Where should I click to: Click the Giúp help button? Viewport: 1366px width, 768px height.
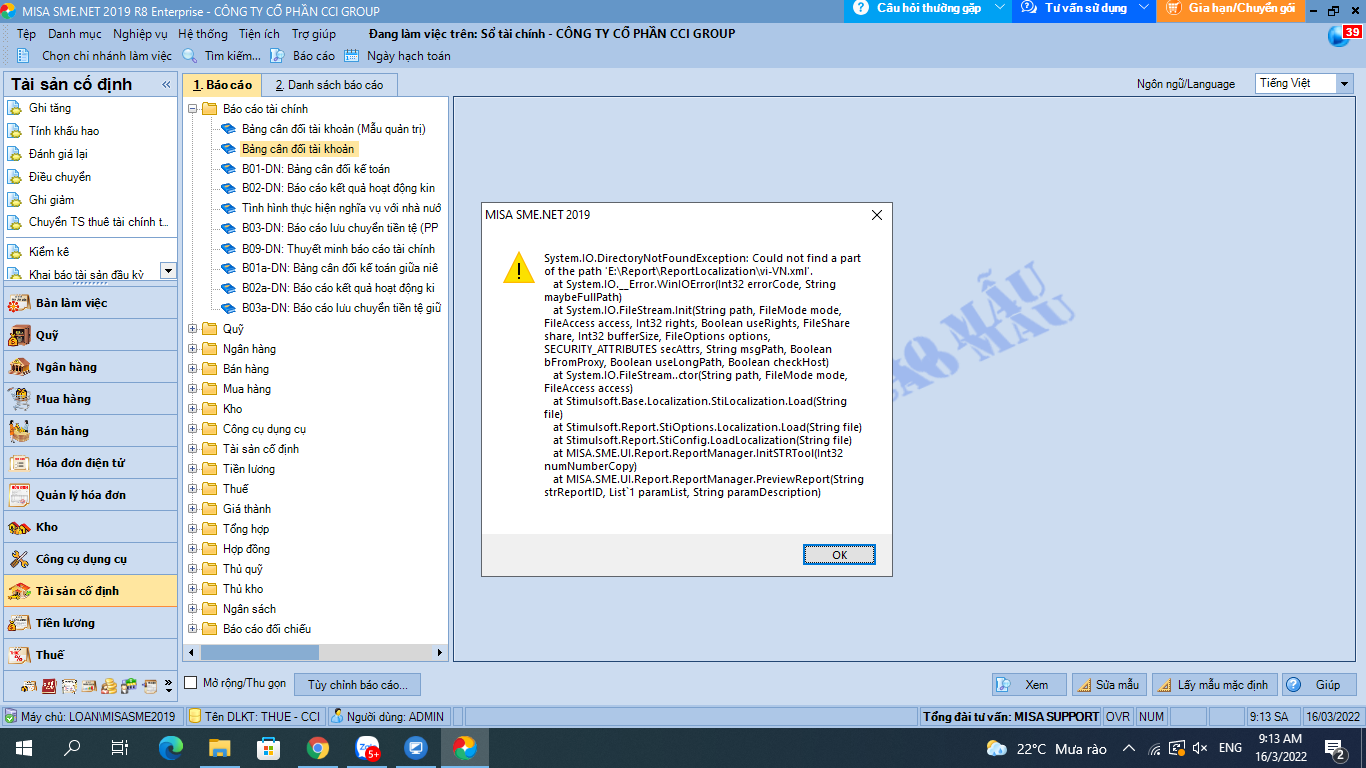pyautogui.click(x=1319, y=685)
